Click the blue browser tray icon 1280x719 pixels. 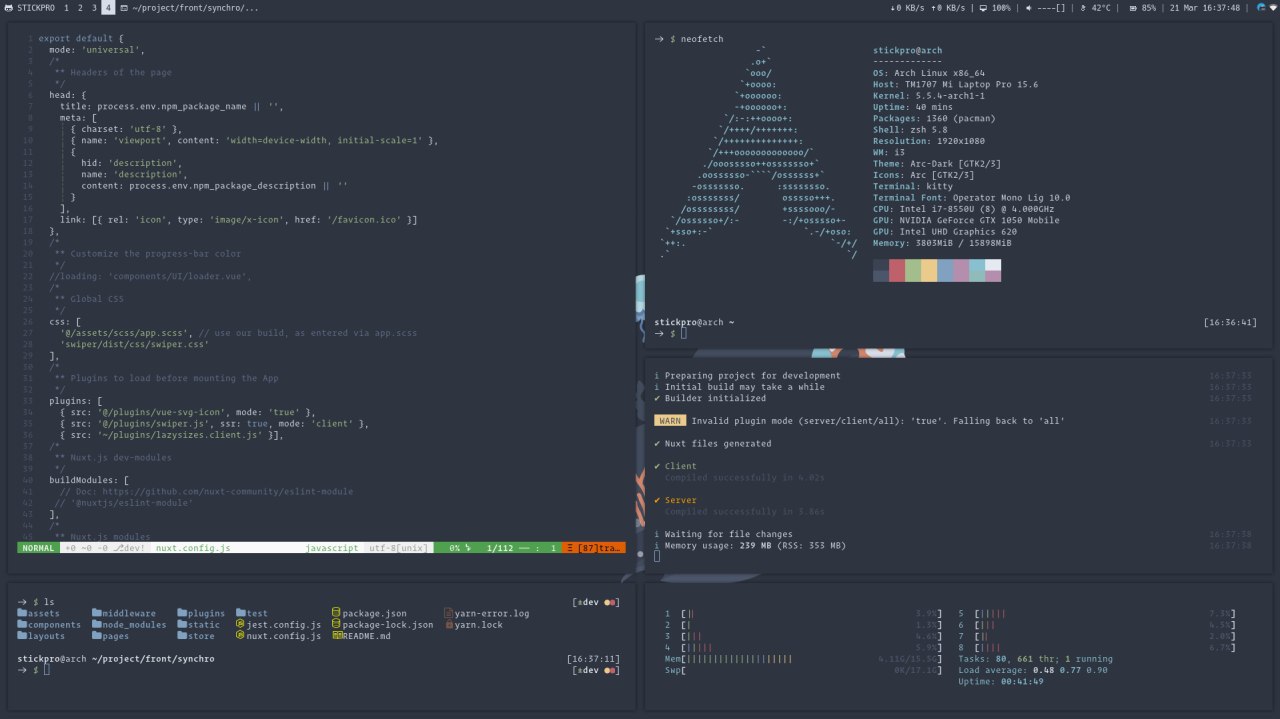(1260, 7)
